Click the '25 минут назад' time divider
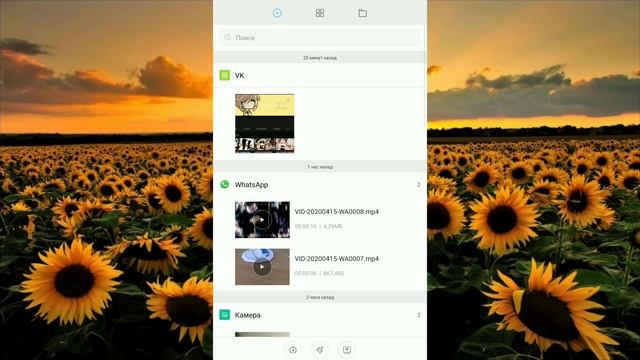 click(x=320, y=58)
